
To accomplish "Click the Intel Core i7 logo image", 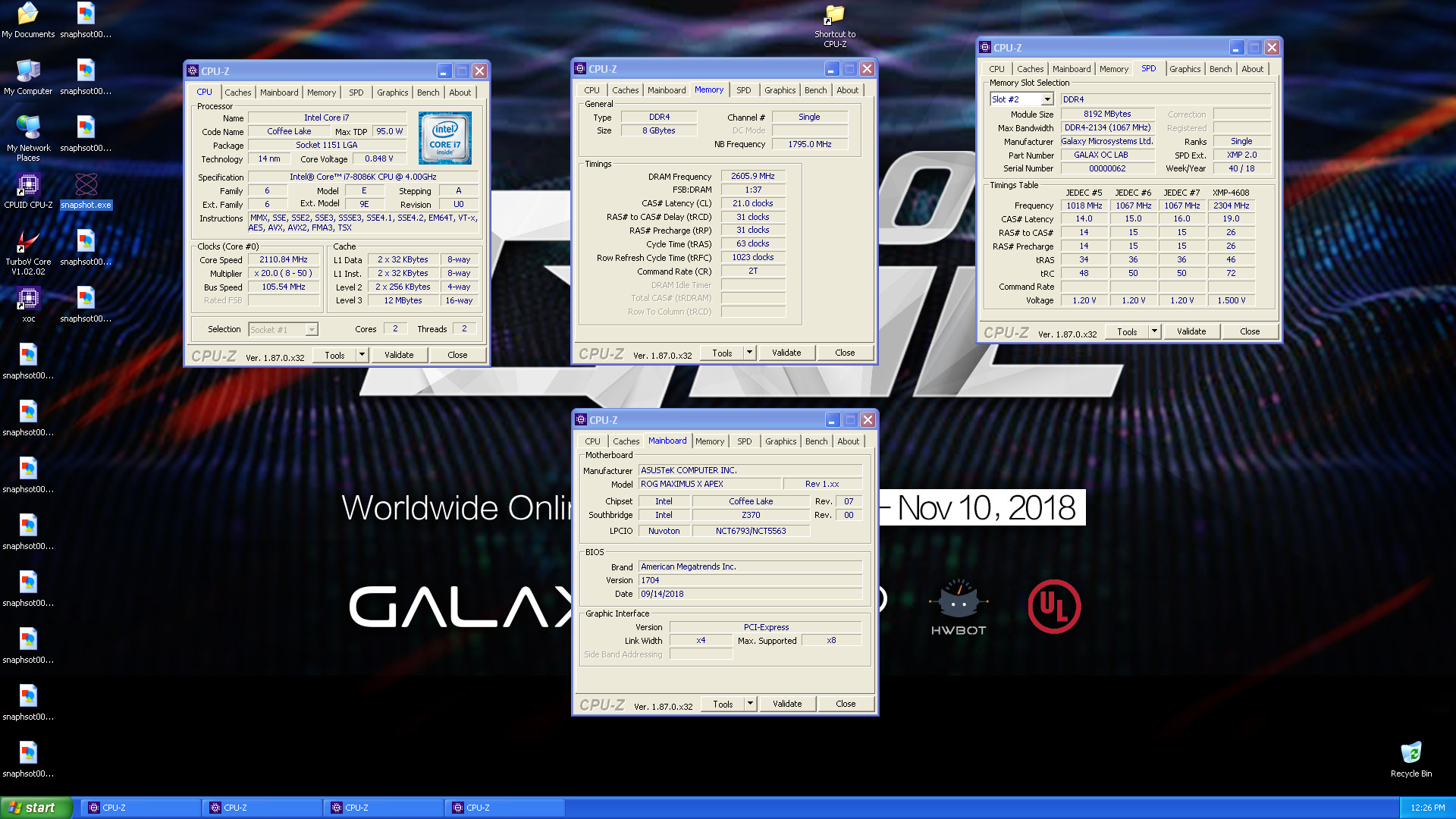I will click(445, 138).
